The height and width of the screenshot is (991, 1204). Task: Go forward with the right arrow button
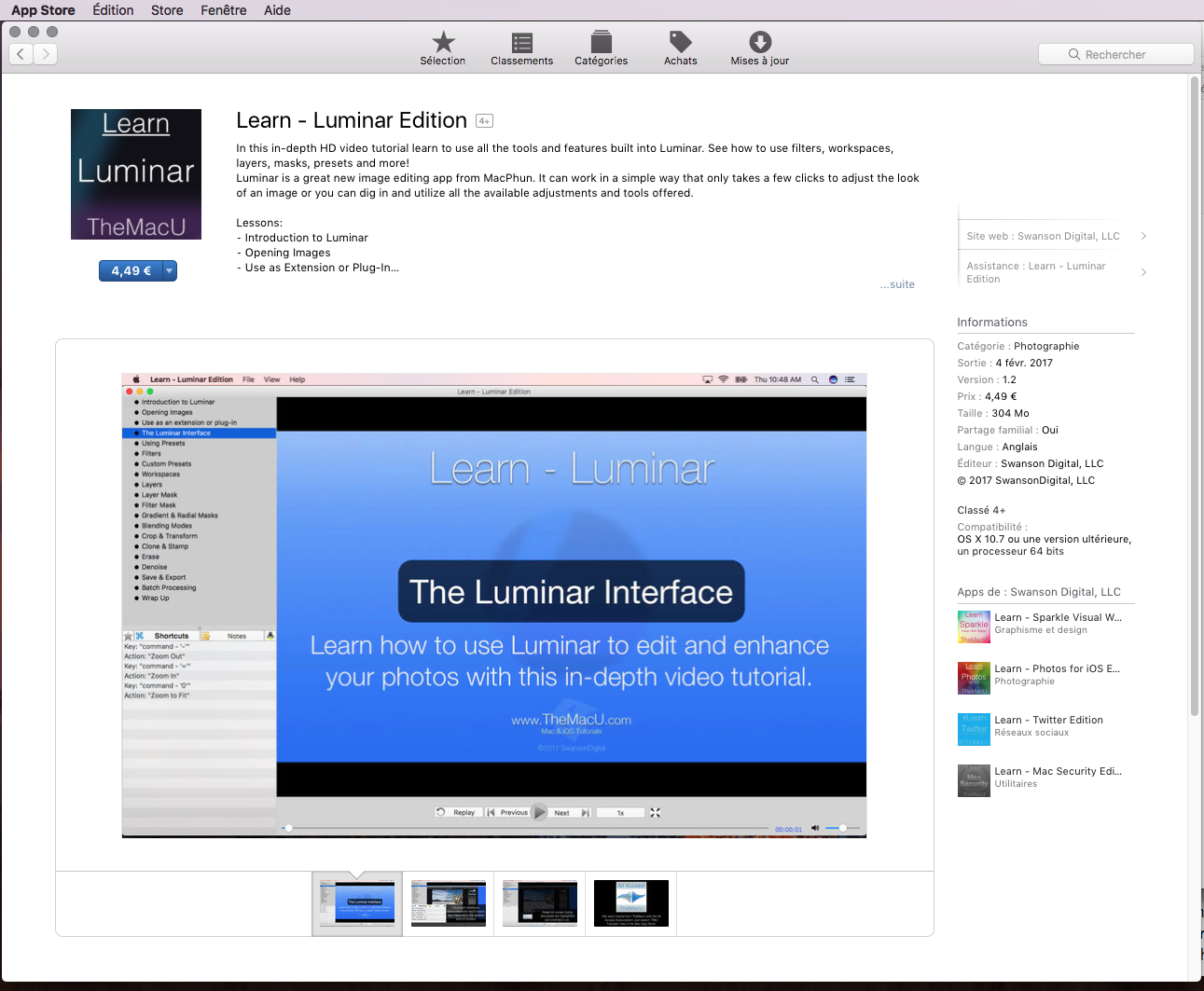pos(46,54)
